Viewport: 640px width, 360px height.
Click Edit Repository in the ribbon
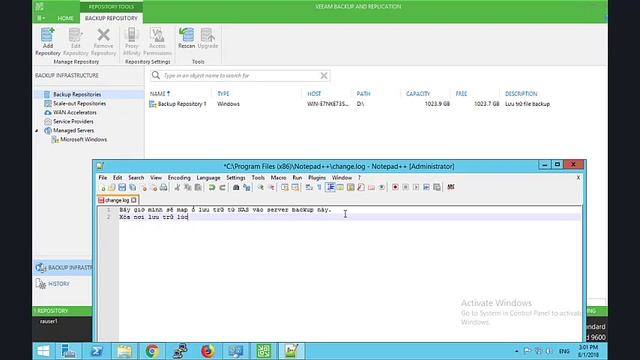pyautogui.click(x=76, y=42)
